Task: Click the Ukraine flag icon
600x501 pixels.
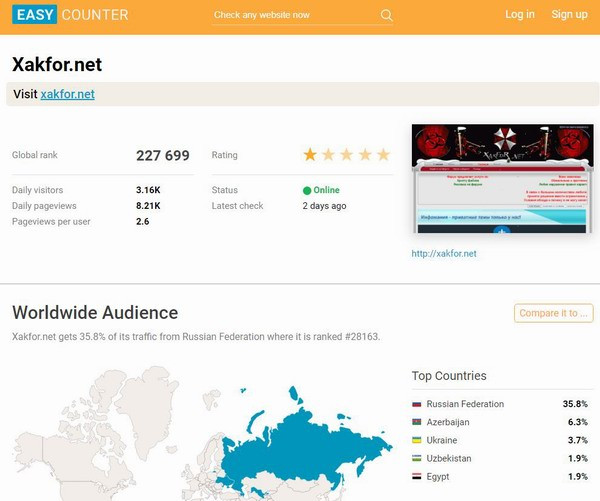Action: tap(417, 440)
